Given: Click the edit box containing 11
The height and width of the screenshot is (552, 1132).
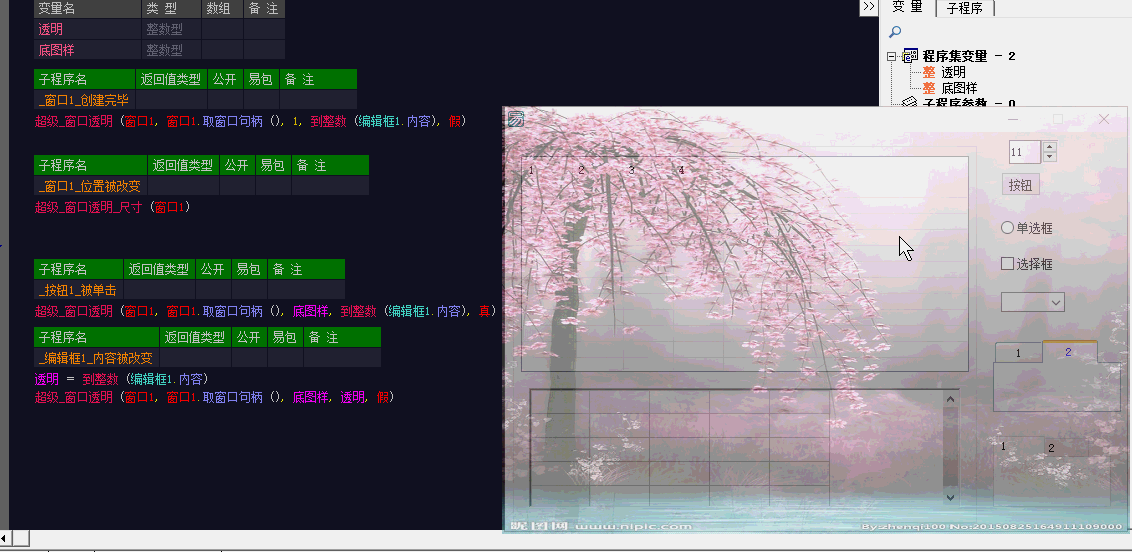Looking at the screenshot, I should coord(1024,152).
